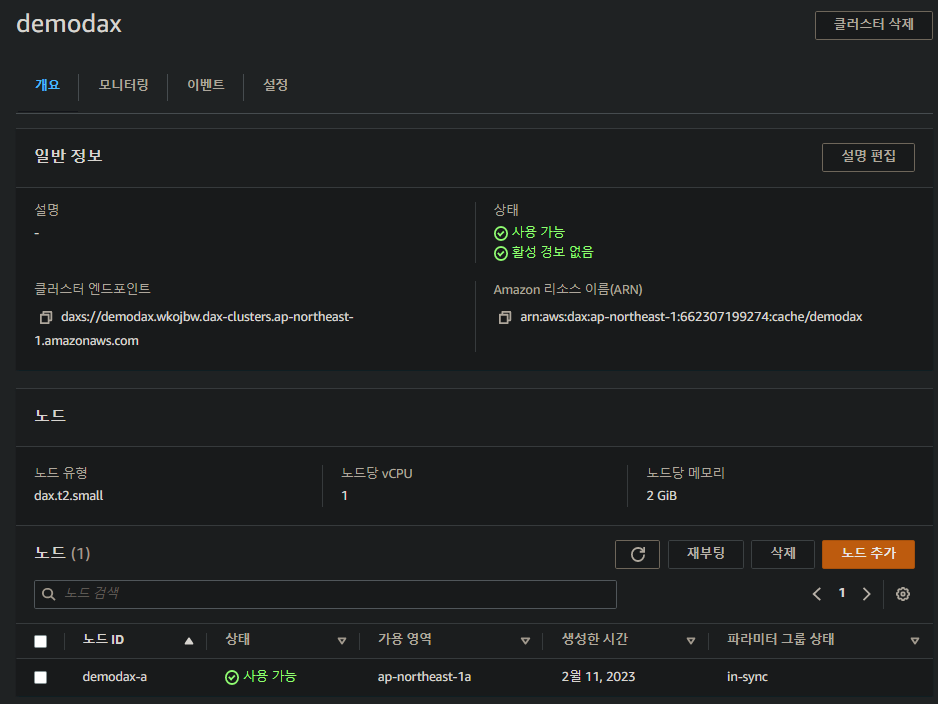The image size is (938, 704).
Task: Copy the Amazon resource name ARN icon
Action: [x=505, y=317]
